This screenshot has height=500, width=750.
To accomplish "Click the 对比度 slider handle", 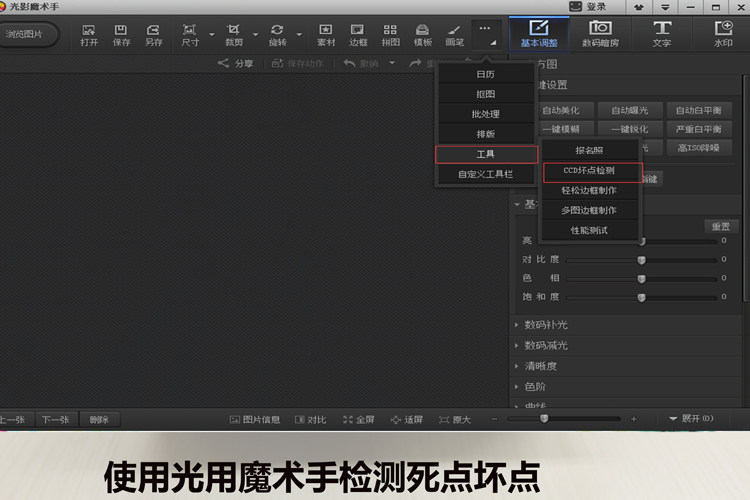I will [641, 260].
